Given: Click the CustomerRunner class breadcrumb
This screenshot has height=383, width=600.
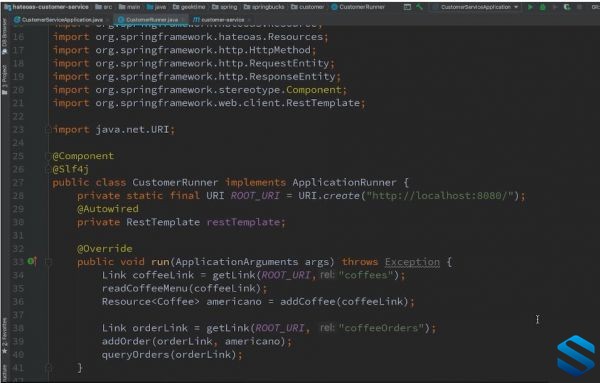Looking at the screenshot, I should pyautogui.click(x=358, y=7).
